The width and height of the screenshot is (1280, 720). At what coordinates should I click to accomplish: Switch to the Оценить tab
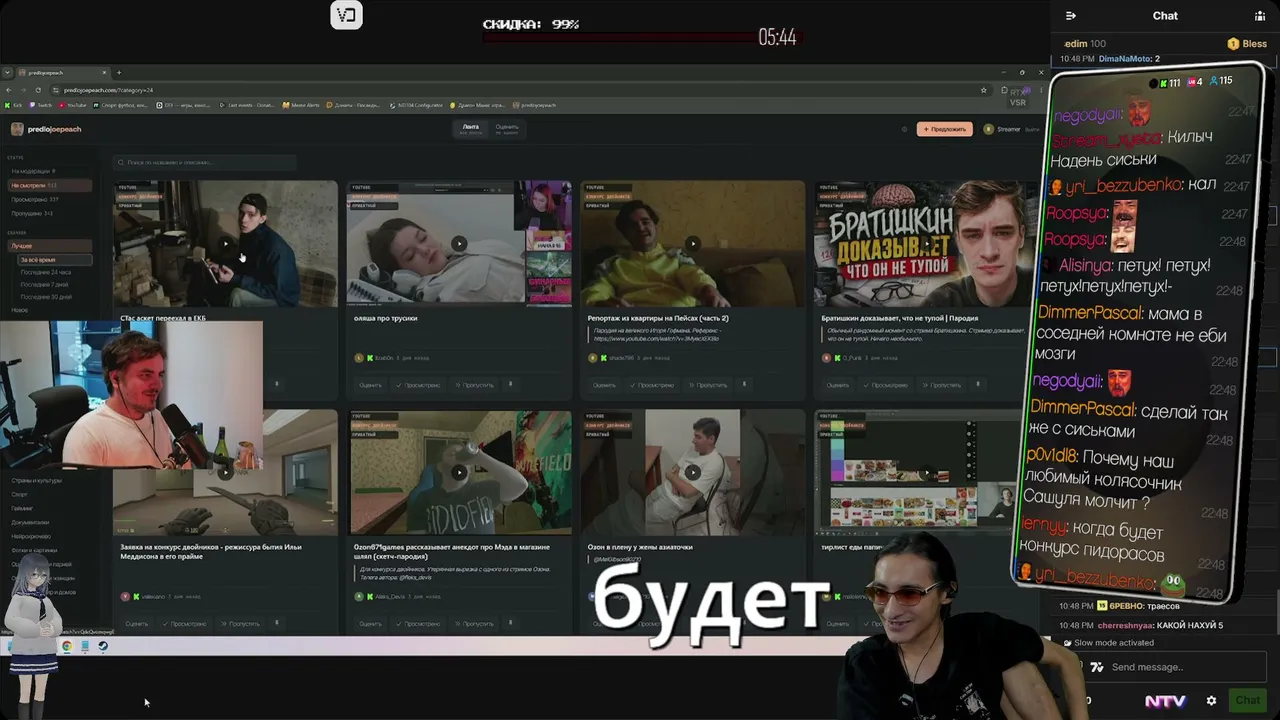[x=507, y=129]
